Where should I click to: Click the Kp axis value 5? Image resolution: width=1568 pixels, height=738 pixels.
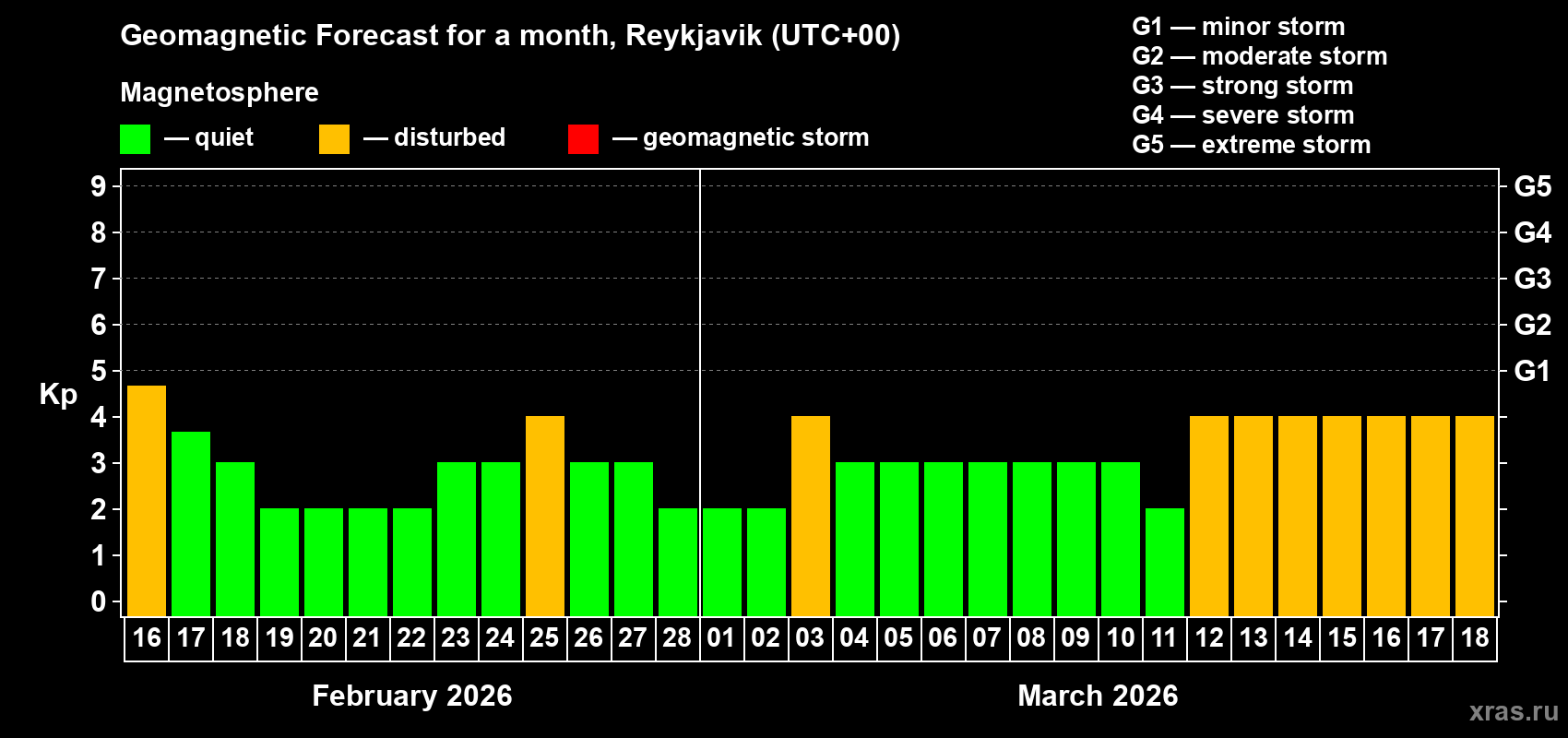99,371
